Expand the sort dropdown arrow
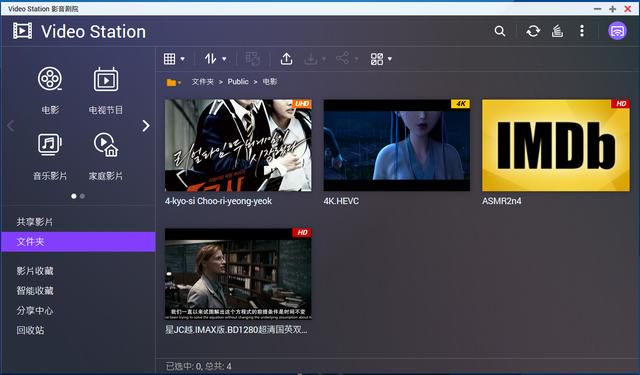 coord(224,59)
